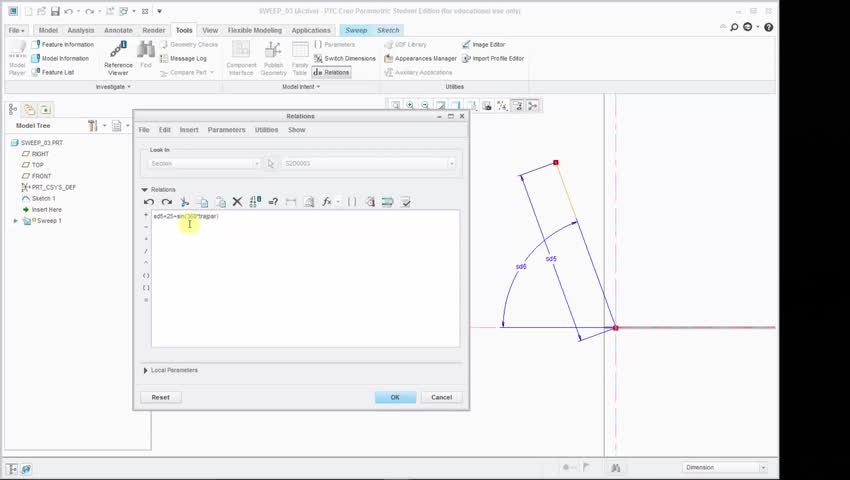Open Feature Information tool
This screenshot has height=480, width=850.
click(62, 44)
